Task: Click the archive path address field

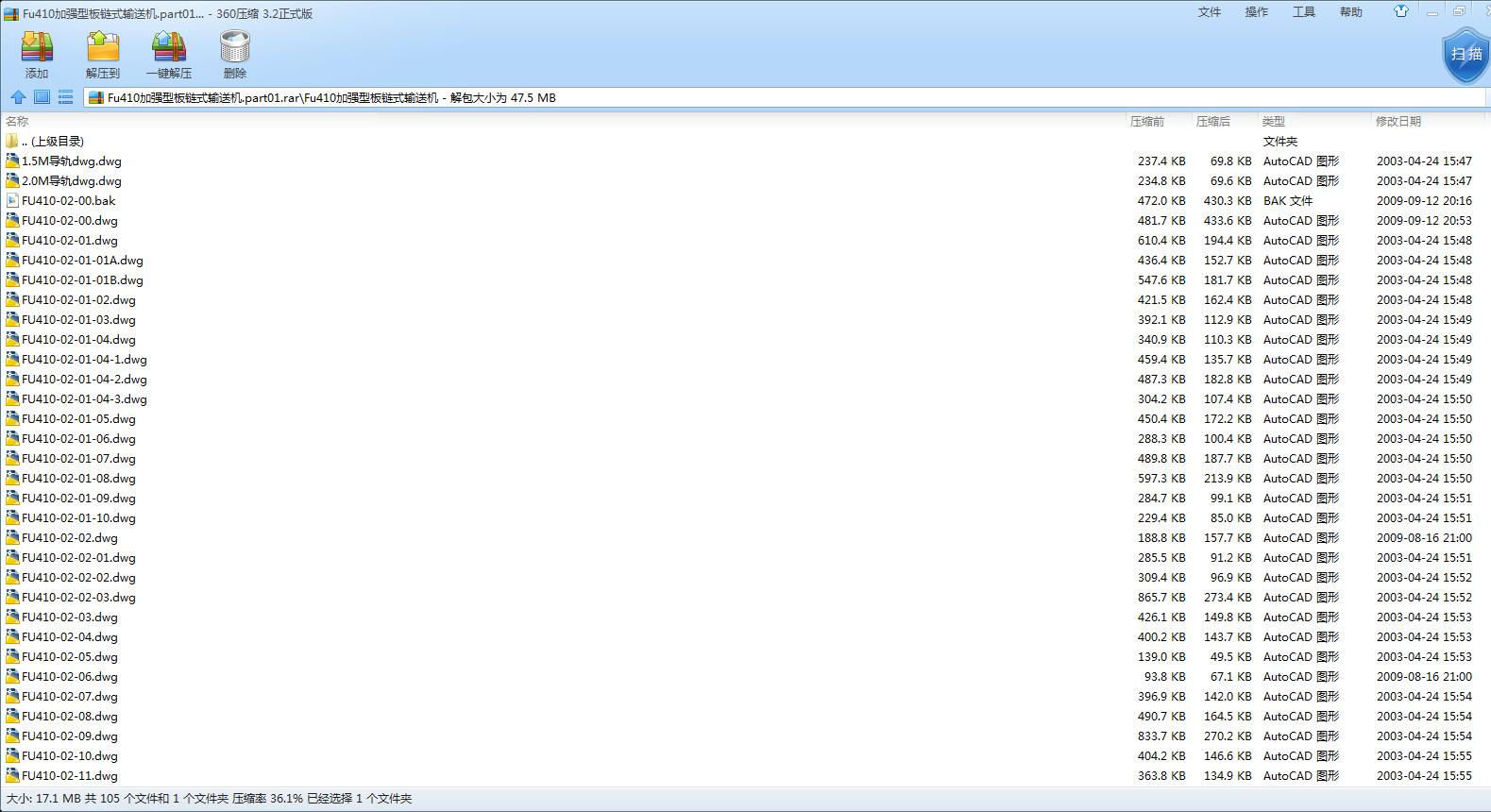Action: [x=786, y=97]
